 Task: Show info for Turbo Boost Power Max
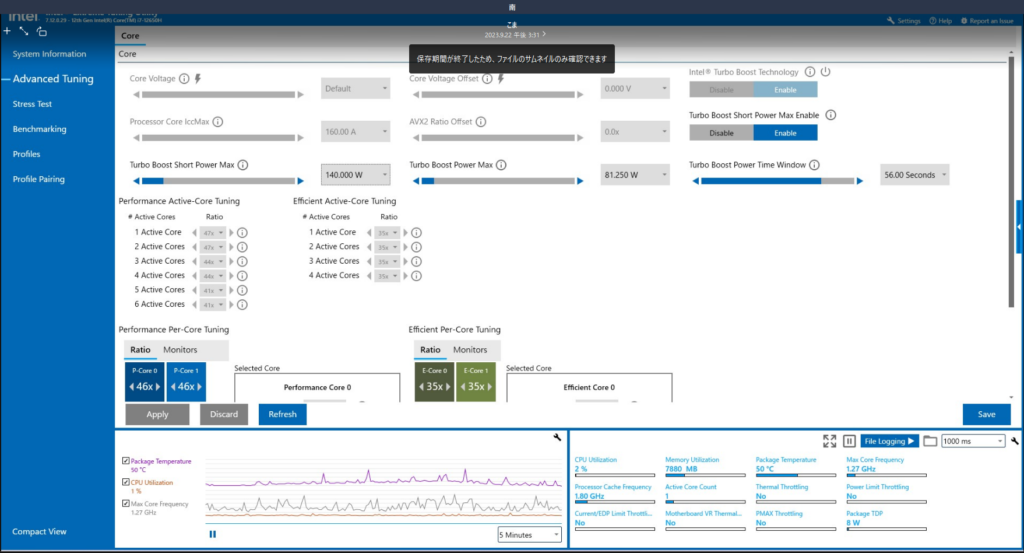(x=501, y=165)
